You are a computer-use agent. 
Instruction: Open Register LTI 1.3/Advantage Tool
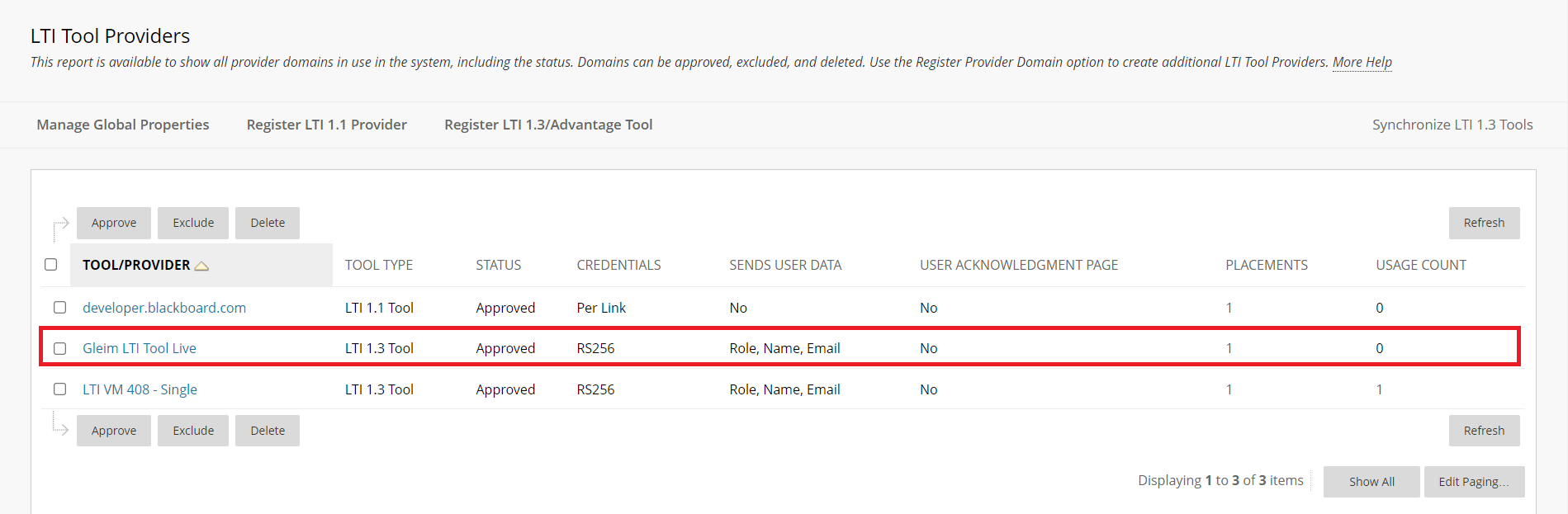coord(548,125)
